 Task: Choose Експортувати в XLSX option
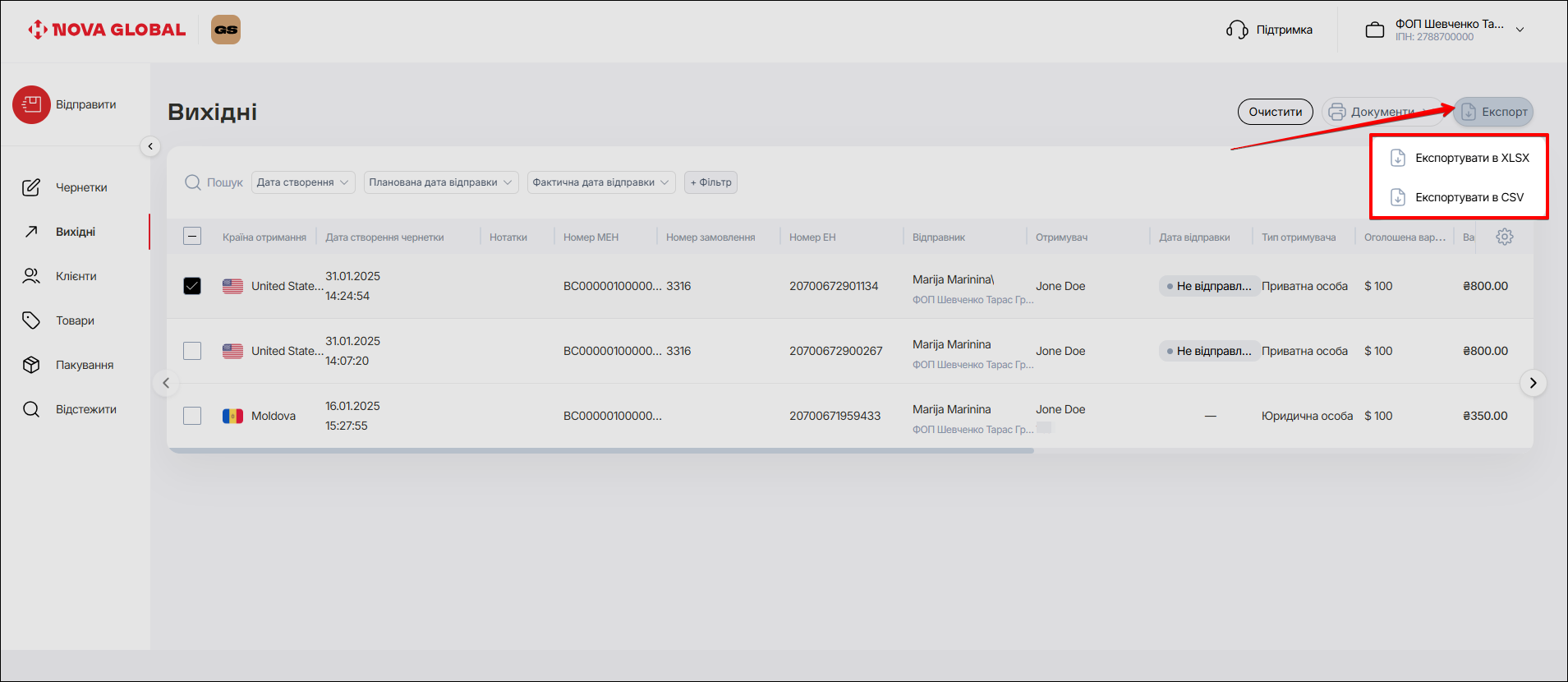1471,158
